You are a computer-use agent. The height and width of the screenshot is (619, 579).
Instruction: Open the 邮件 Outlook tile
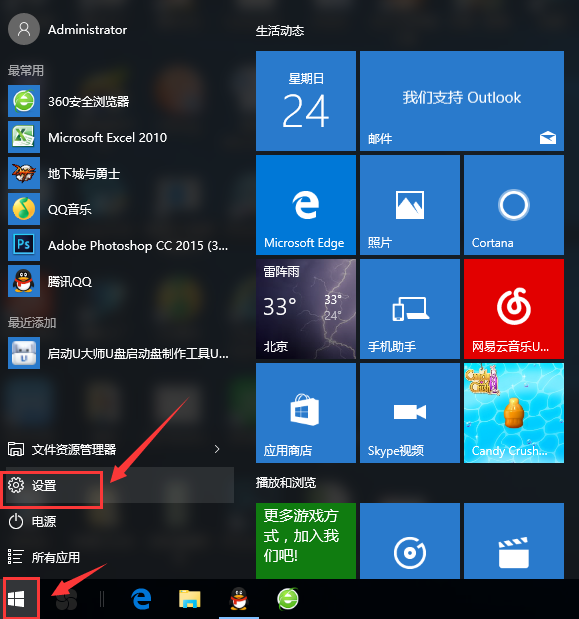[462, 101]
